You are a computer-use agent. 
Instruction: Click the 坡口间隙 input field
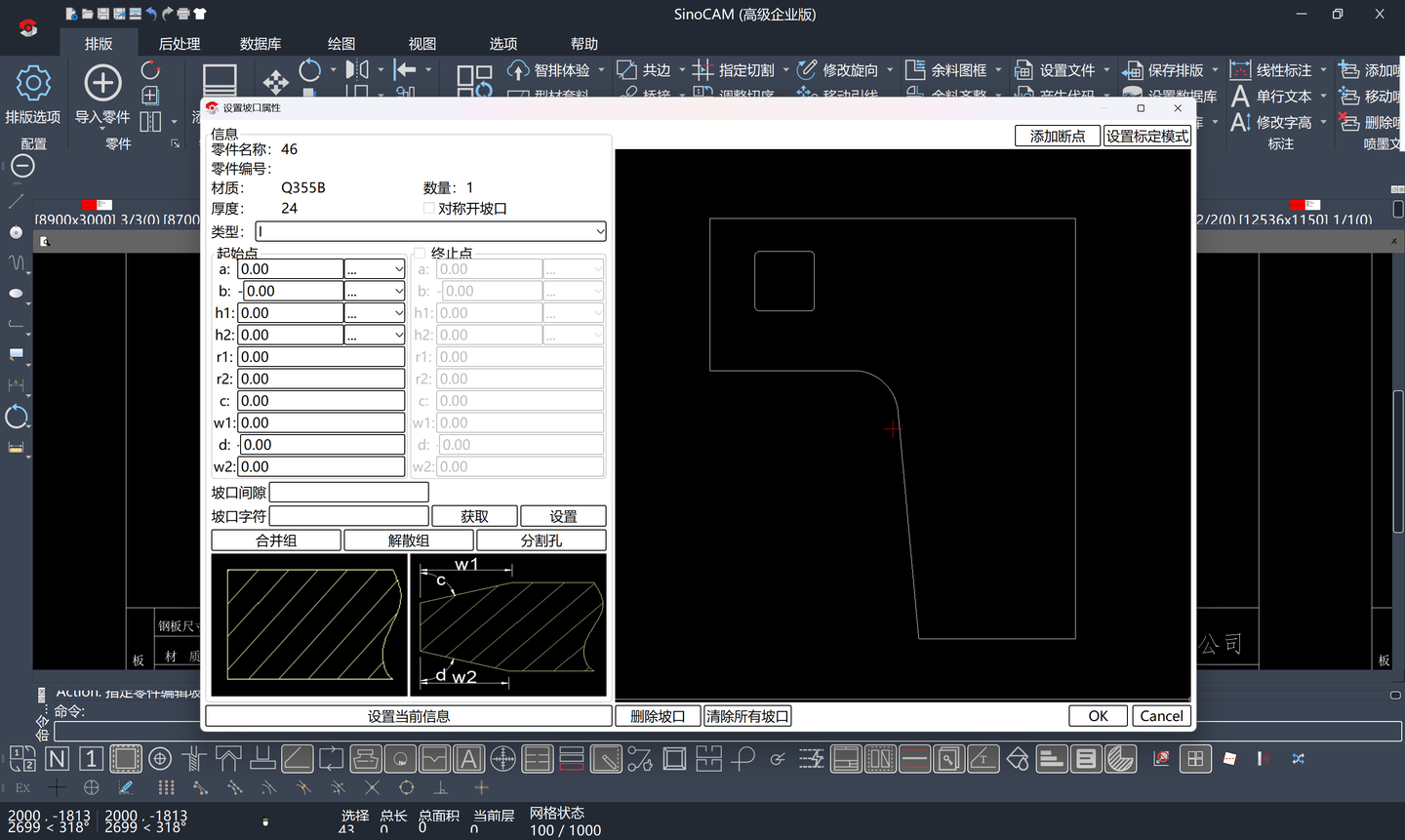point(349,493)
